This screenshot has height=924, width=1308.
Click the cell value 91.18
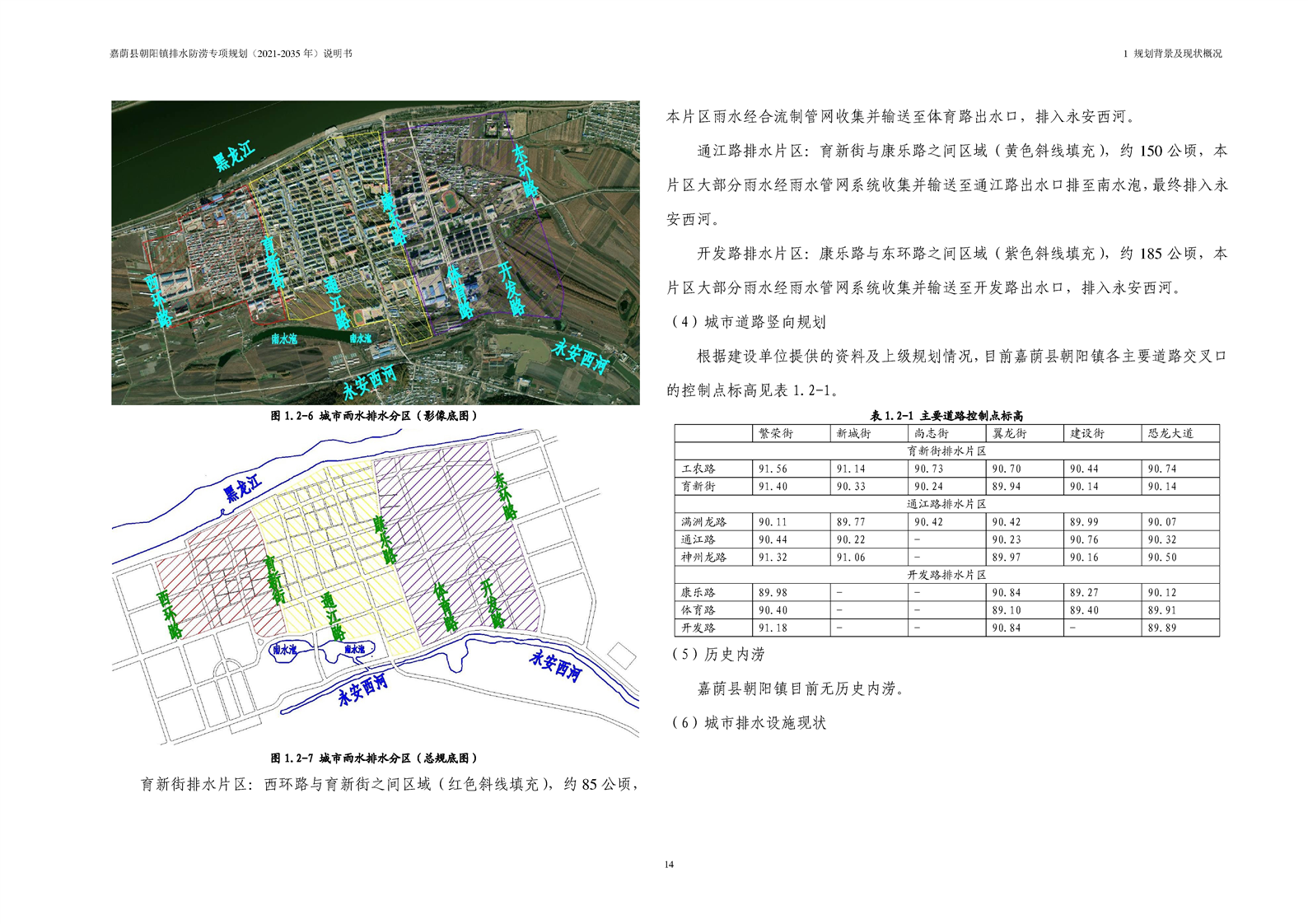(x=773, y=628)
